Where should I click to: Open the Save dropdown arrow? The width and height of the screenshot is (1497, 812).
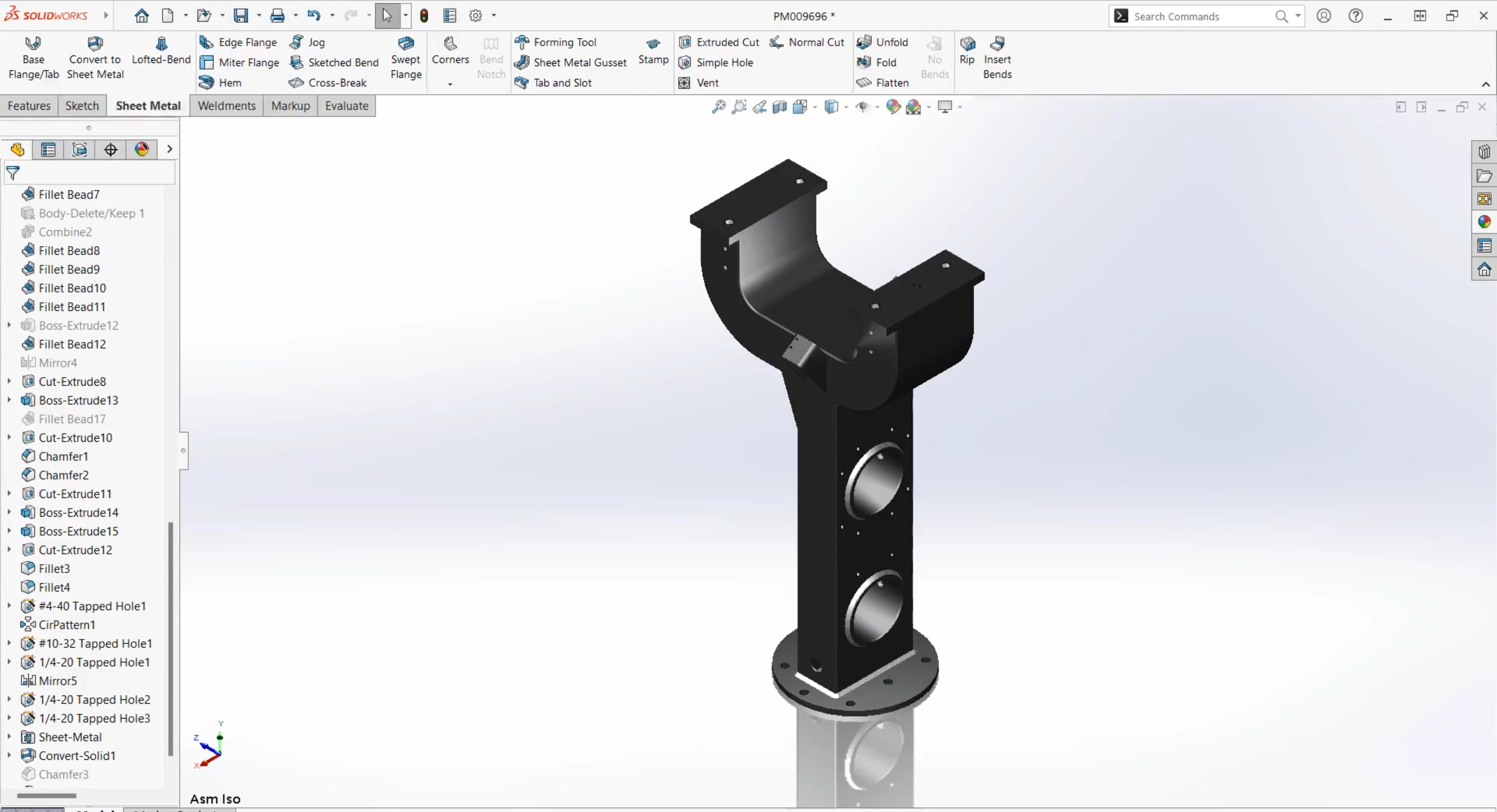point(258,16)
